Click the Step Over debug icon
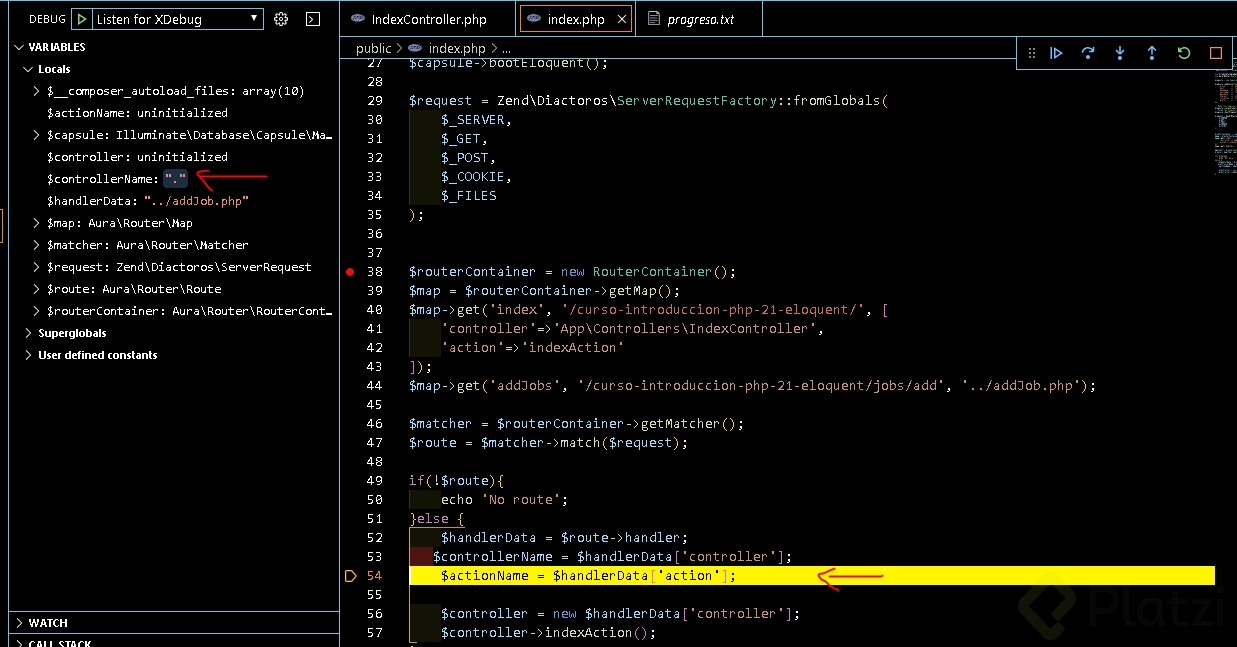Image resolution: width=1237 pixels, height=647 pixels. tap(1088, 53)
